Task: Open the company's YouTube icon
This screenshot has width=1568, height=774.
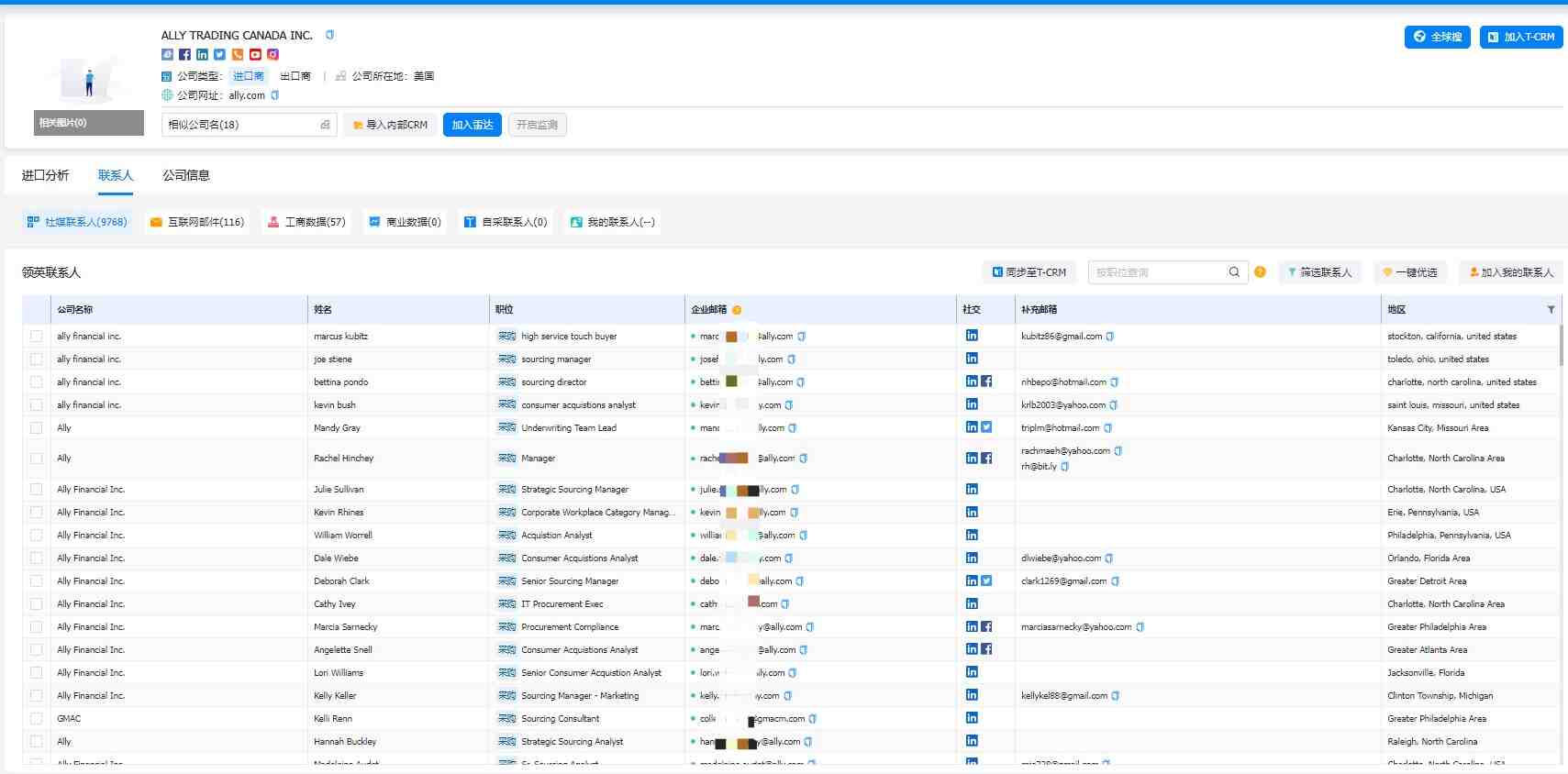Action: [255, 54]
